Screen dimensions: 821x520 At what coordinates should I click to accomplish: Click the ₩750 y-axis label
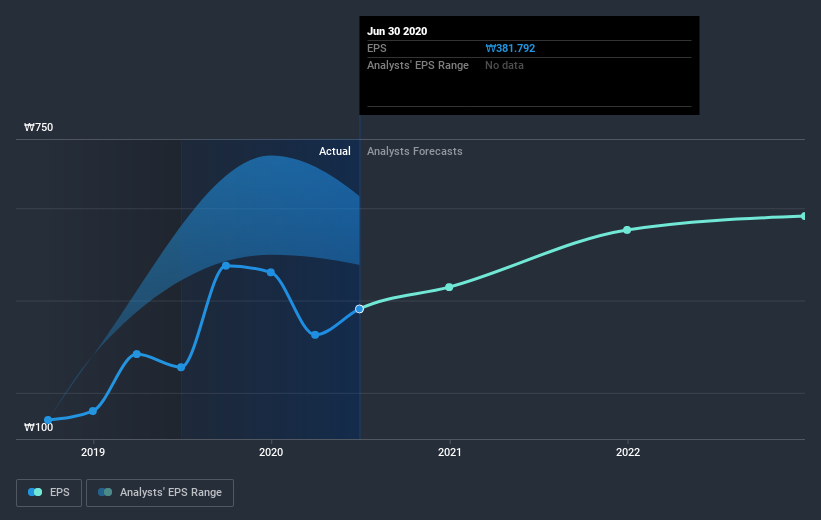coord(39,127)
